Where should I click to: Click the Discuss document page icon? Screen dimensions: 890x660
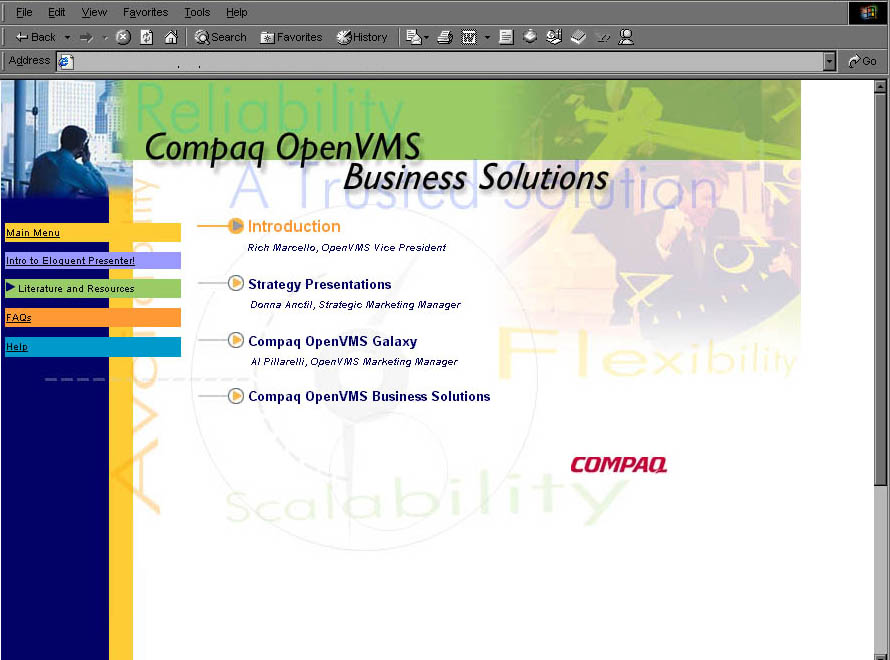[506, 37]
